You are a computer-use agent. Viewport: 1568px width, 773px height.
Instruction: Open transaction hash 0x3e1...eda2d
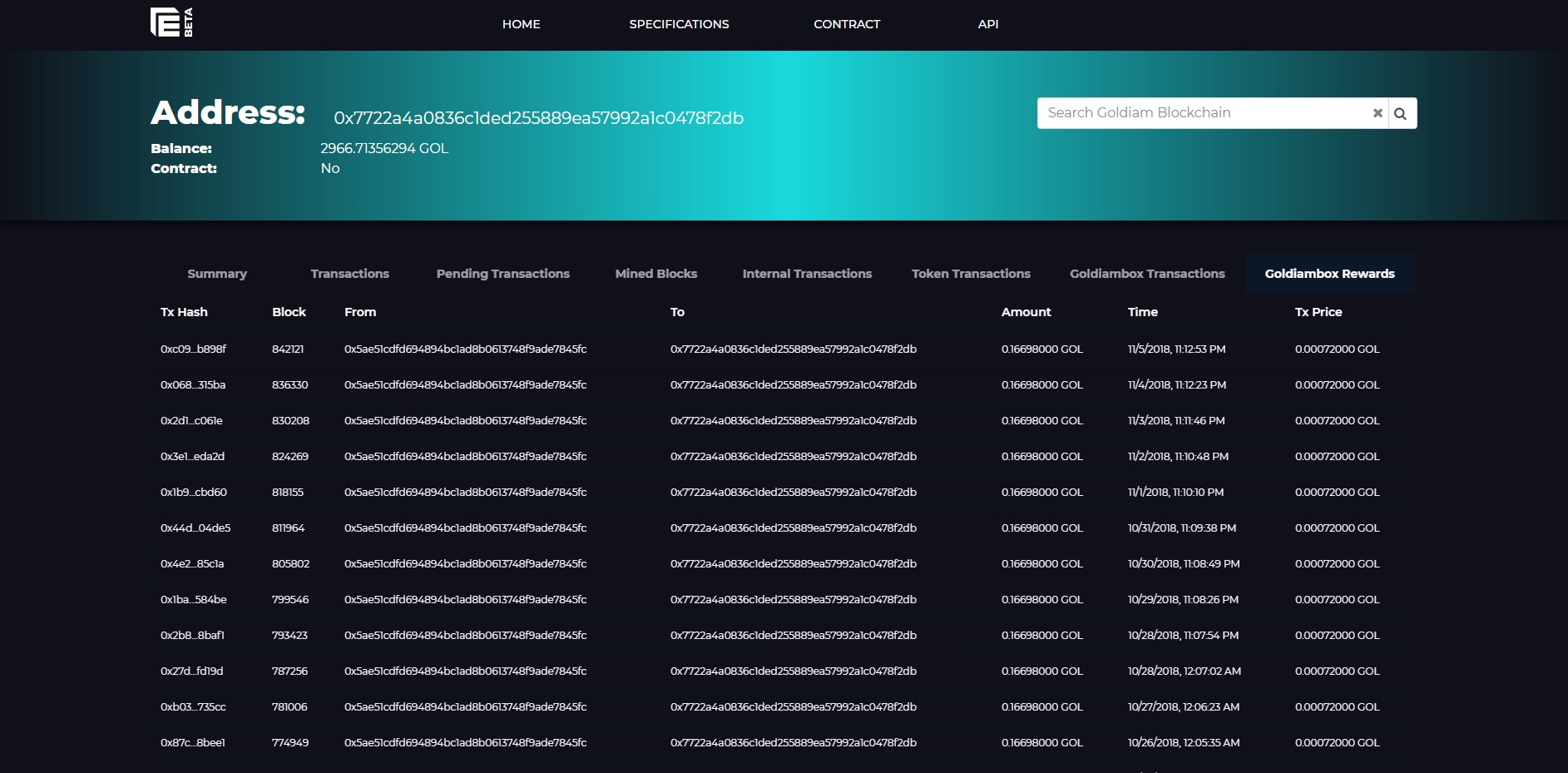click(192, 457)
